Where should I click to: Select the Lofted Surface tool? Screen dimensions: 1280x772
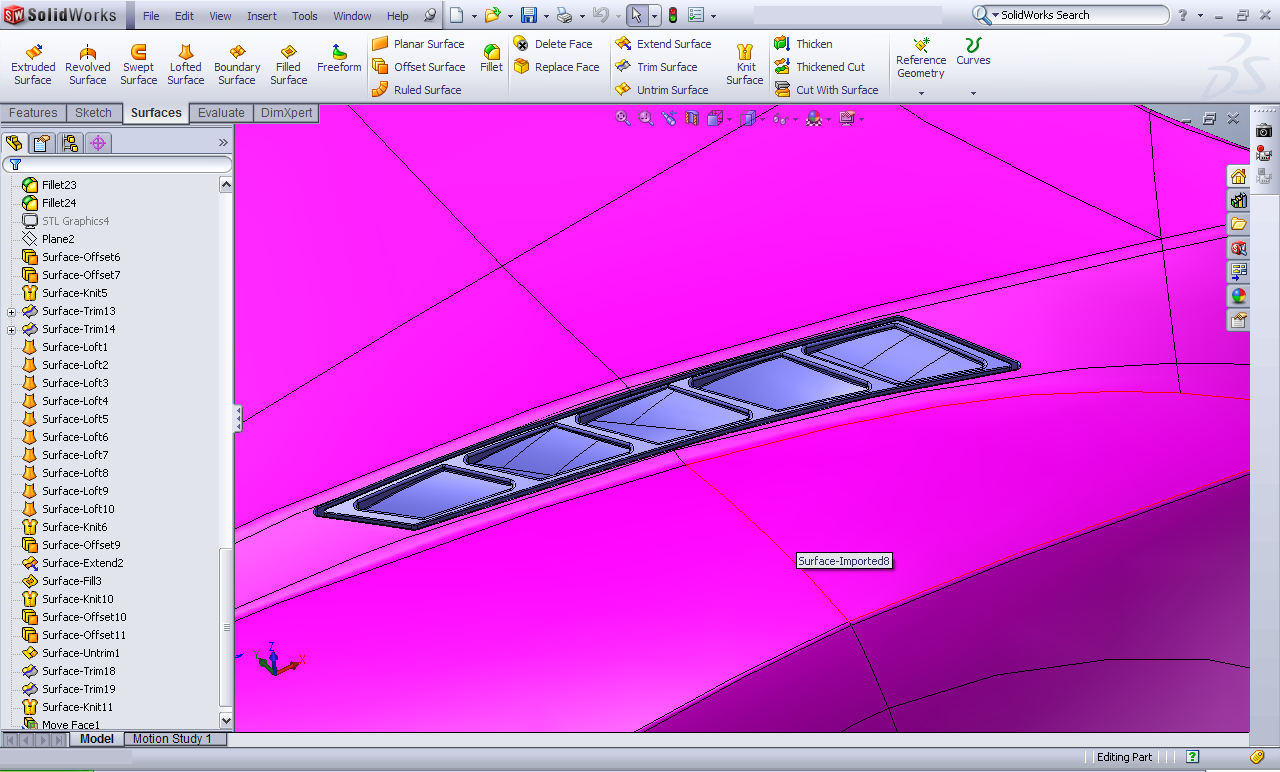185,64
